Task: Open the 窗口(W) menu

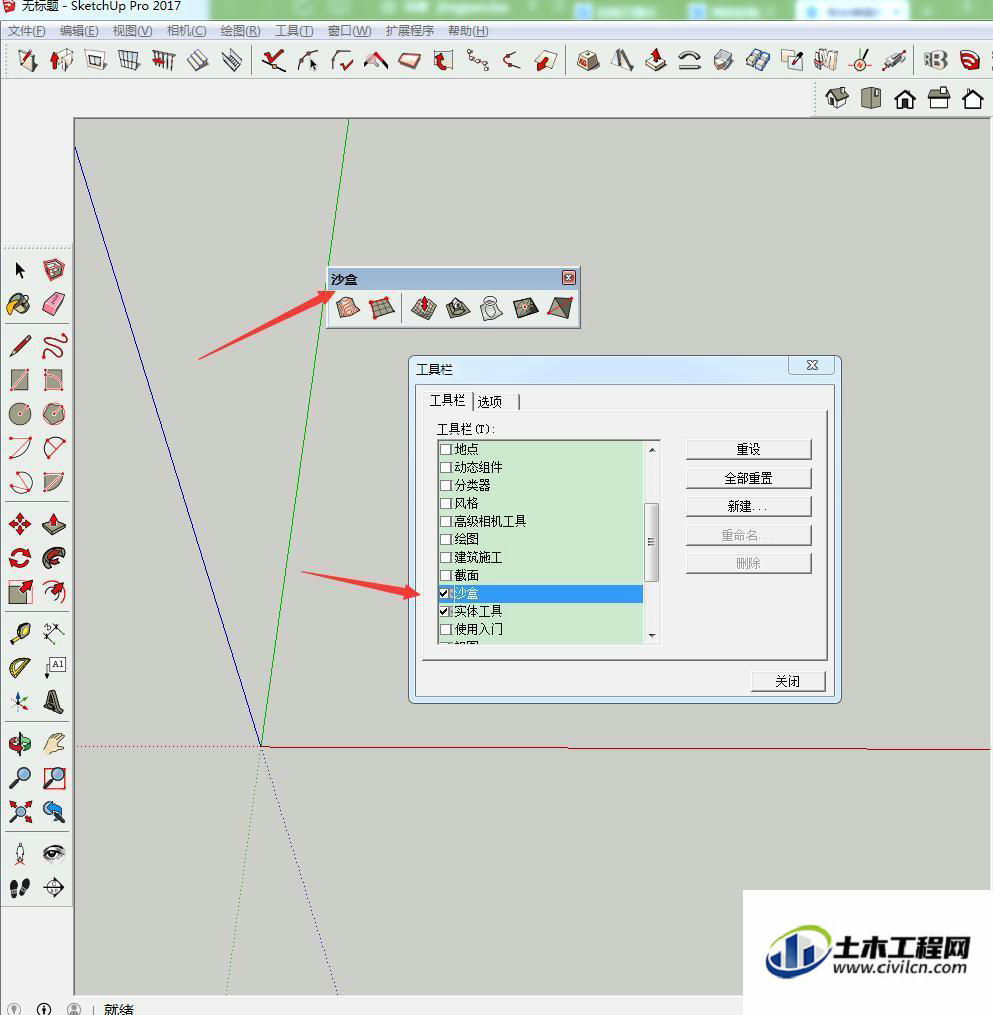Action: point(350,31)
